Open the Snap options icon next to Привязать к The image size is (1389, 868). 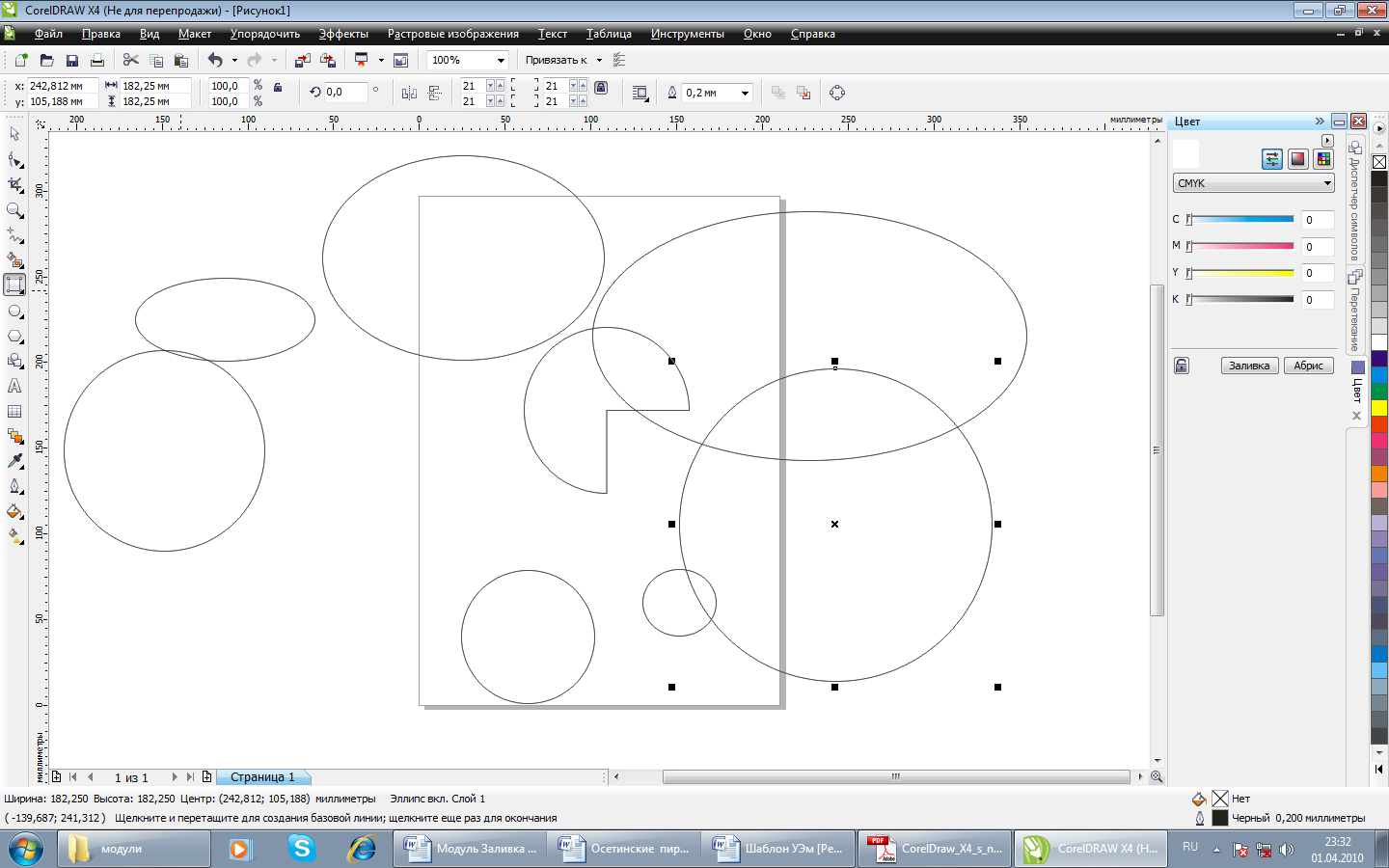click(x=619, y=60)
